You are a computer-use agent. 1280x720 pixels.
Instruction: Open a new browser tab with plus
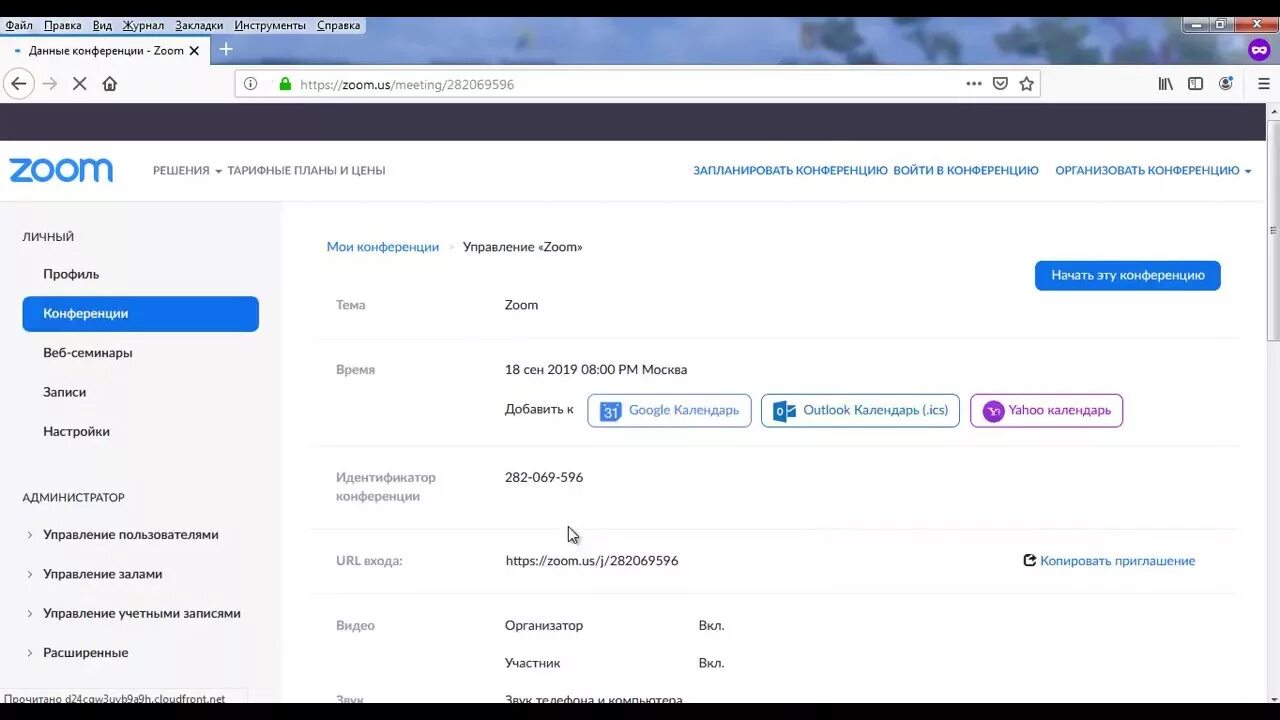pos(226,49)
